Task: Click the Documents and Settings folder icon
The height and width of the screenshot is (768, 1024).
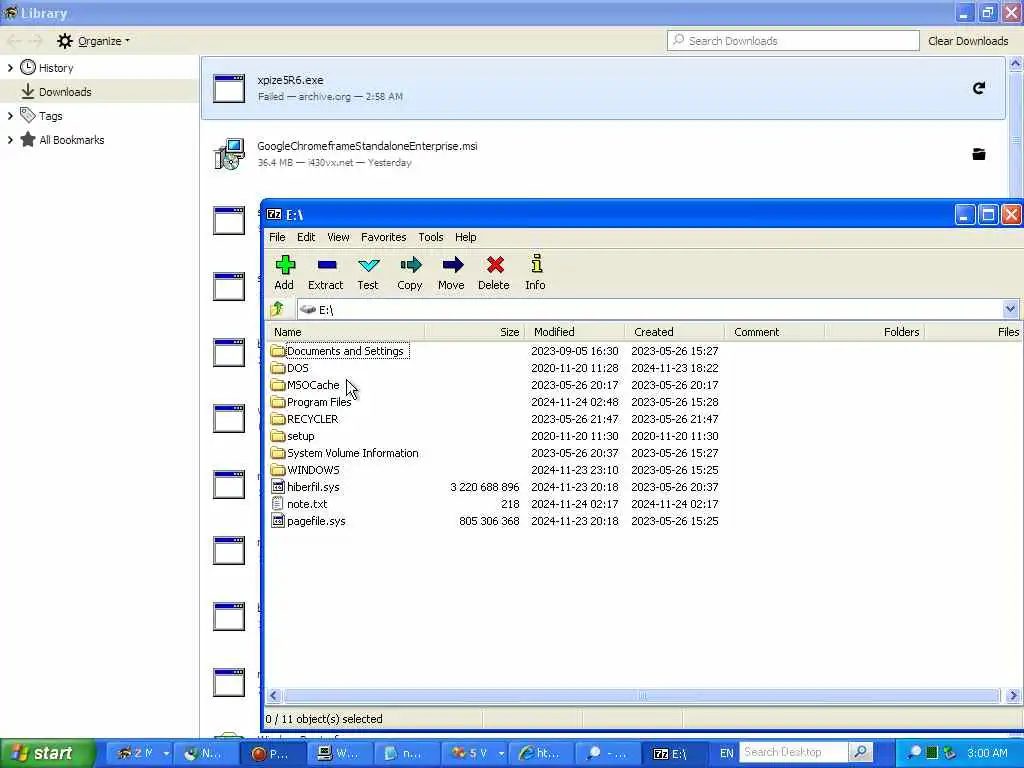Action: [x=278, y=351]
